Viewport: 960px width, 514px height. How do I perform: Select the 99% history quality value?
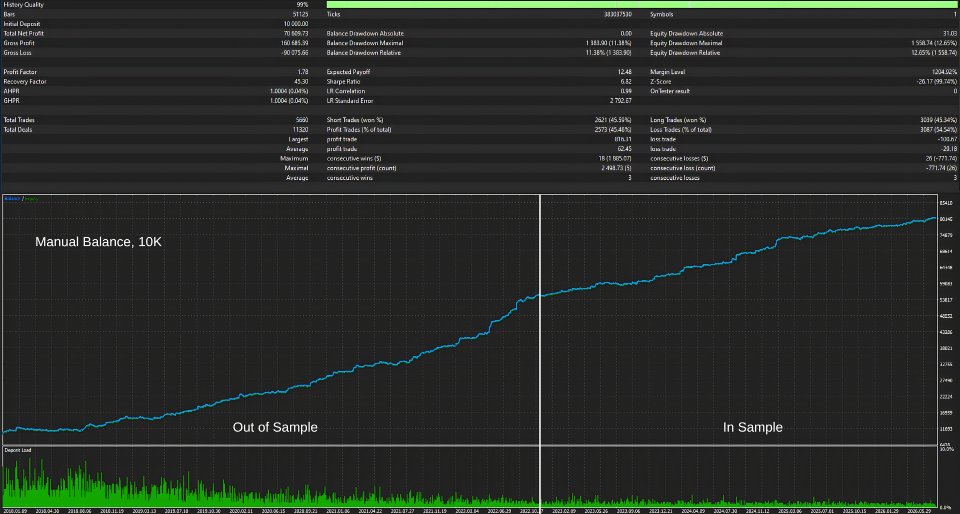click(302, 4)
